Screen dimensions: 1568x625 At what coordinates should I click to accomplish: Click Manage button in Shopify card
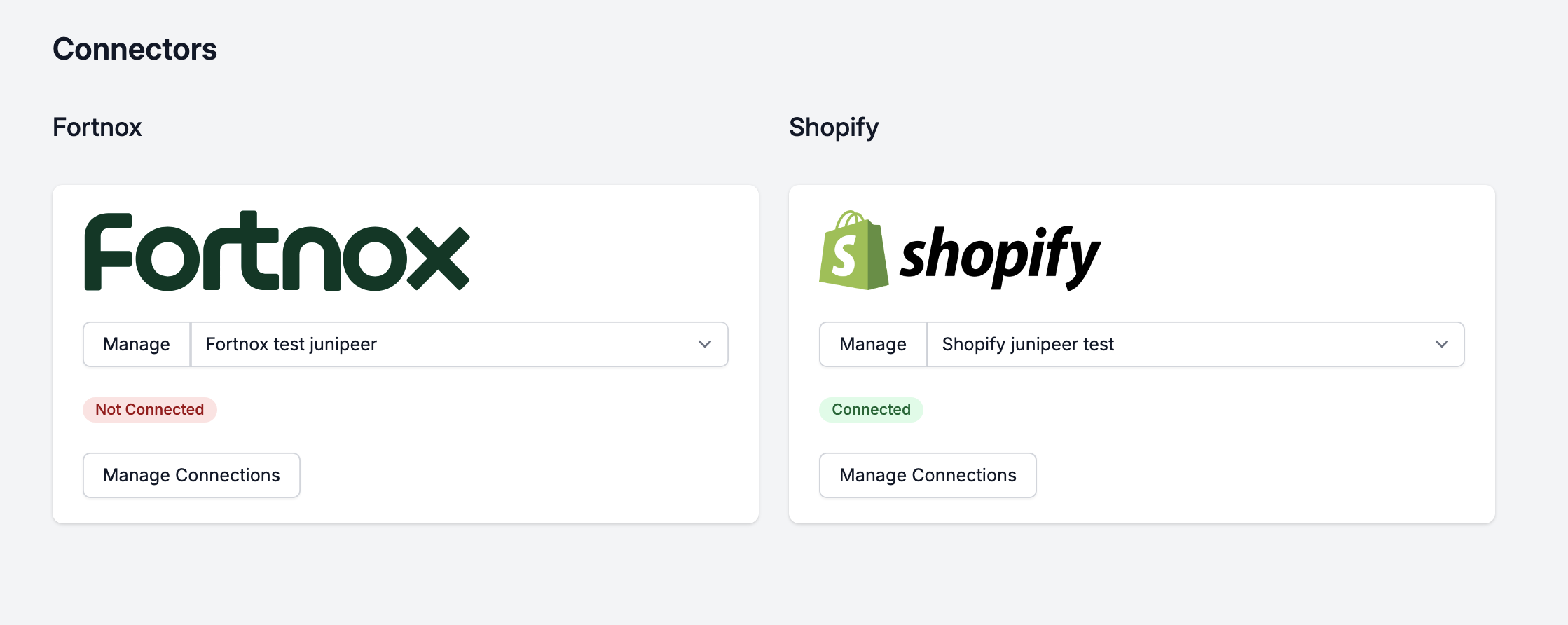click(x=873, y=344)
